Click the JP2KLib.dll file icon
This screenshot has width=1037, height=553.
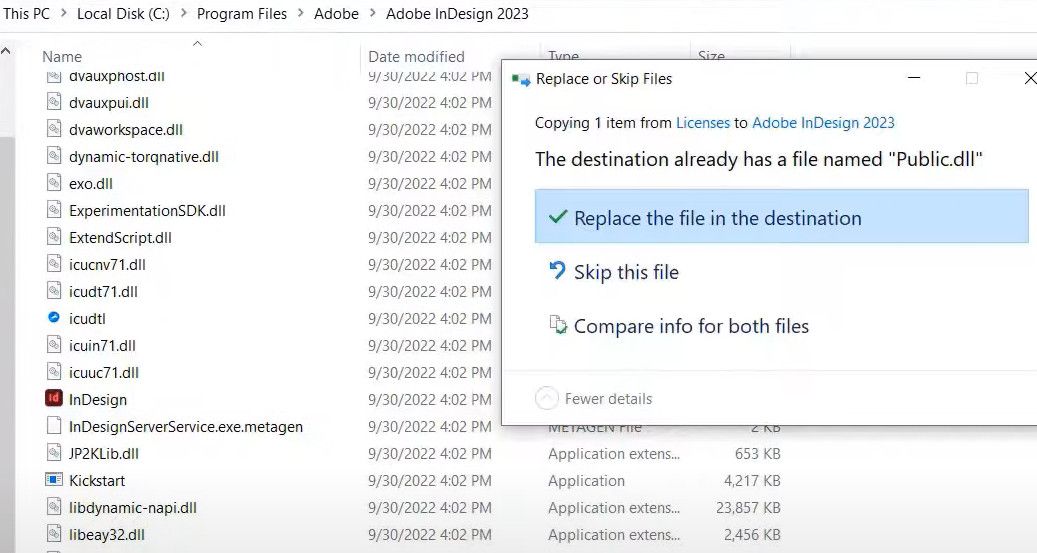(x=54, y=453)
